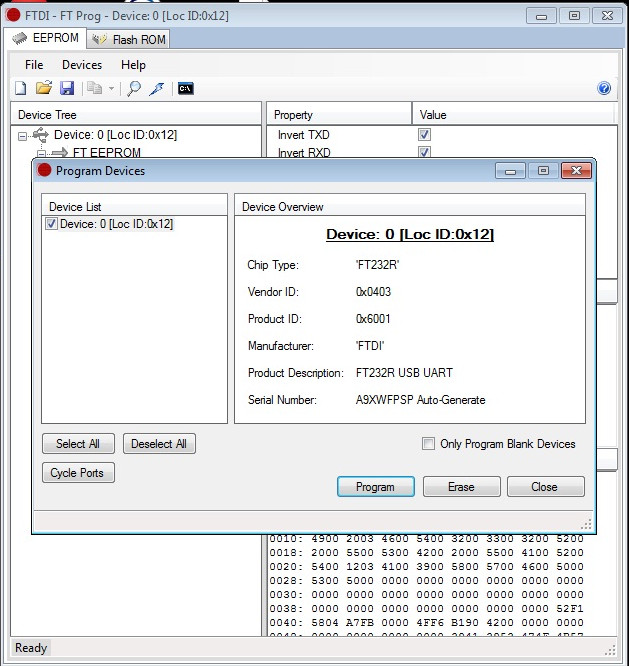Toggle the Invert RXD checkbox
This screenshot has height=666, width=629.
[x=424, y=152]
